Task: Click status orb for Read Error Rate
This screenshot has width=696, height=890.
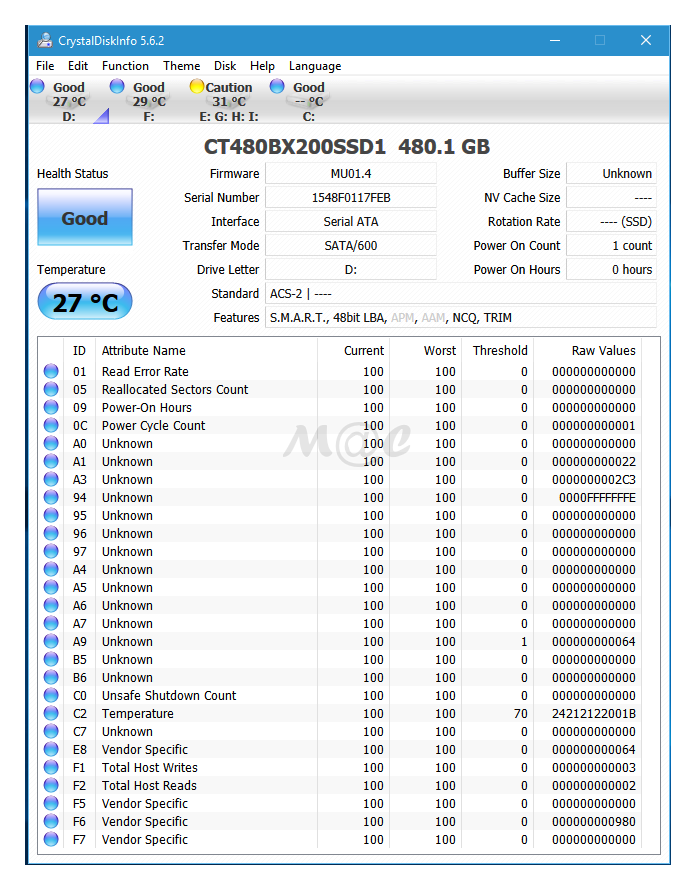Action: click(x=51, y=371)
